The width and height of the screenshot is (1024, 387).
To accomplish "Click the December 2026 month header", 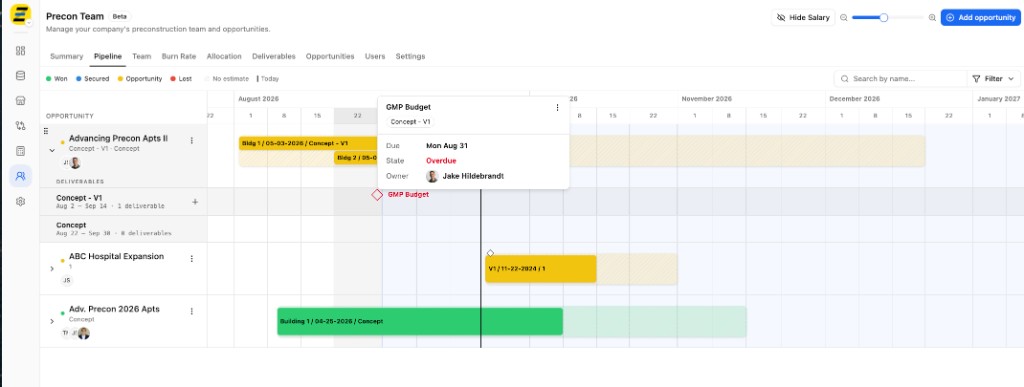I will point(855,99).
